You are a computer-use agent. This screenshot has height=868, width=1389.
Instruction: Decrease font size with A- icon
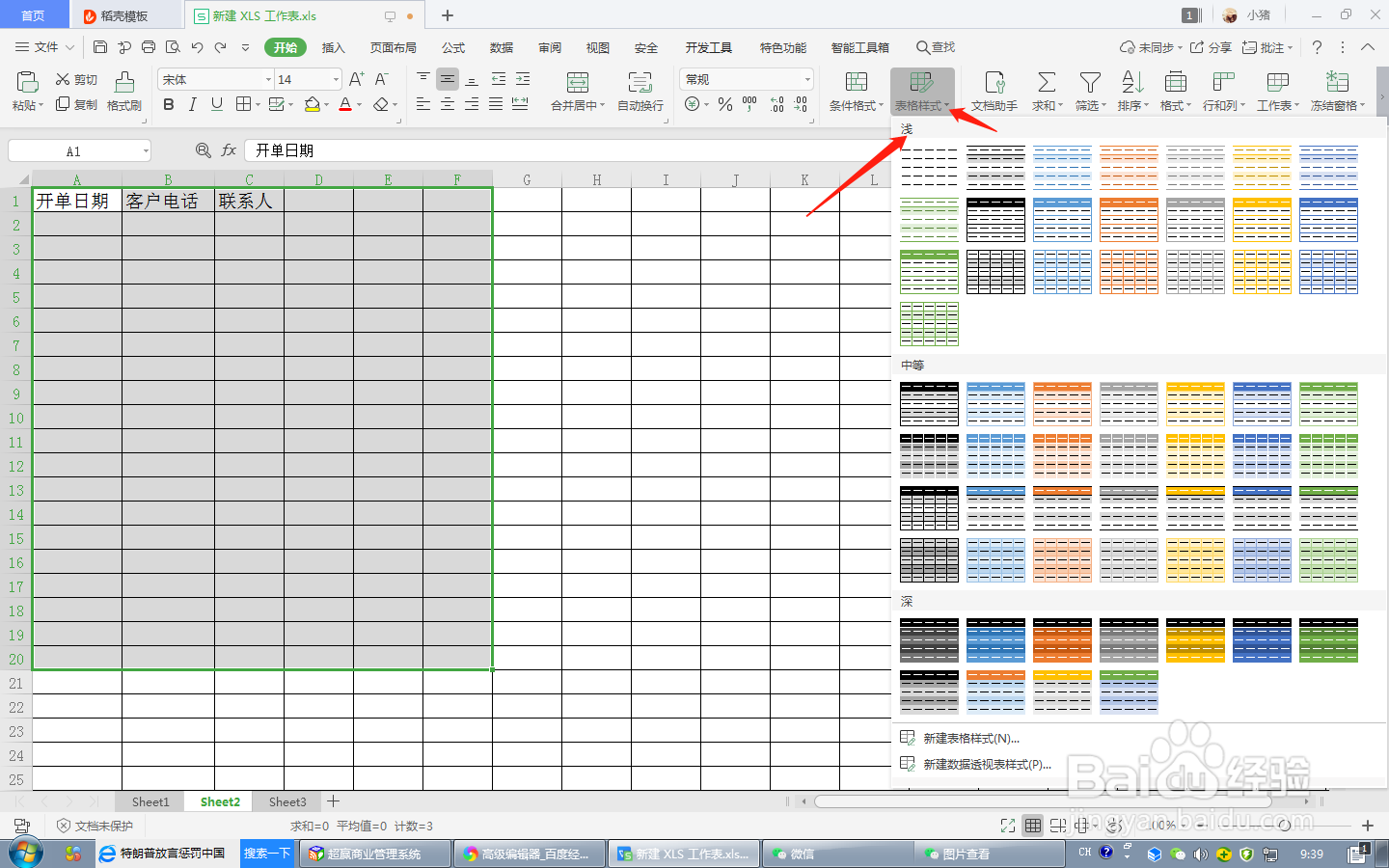[381, 79]
